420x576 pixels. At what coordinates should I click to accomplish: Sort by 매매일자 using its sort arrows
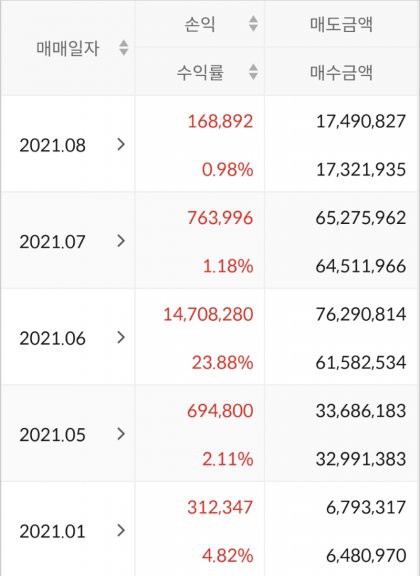coord(124,48)
